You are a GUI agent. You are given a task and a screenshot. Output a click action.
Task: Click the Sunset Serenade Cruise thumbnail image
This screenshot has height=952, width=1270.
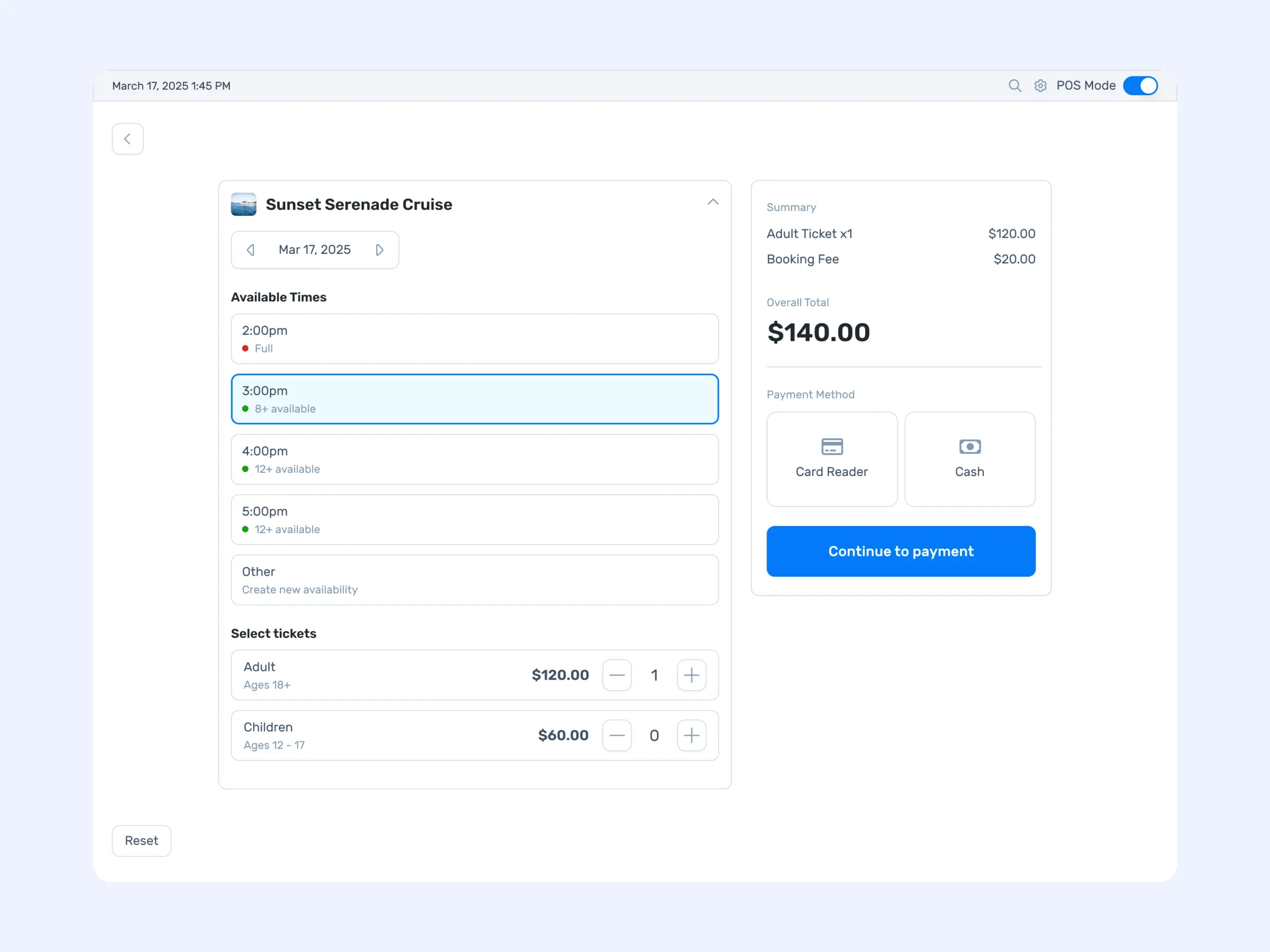pyautogui.click(x=244, y=204)
